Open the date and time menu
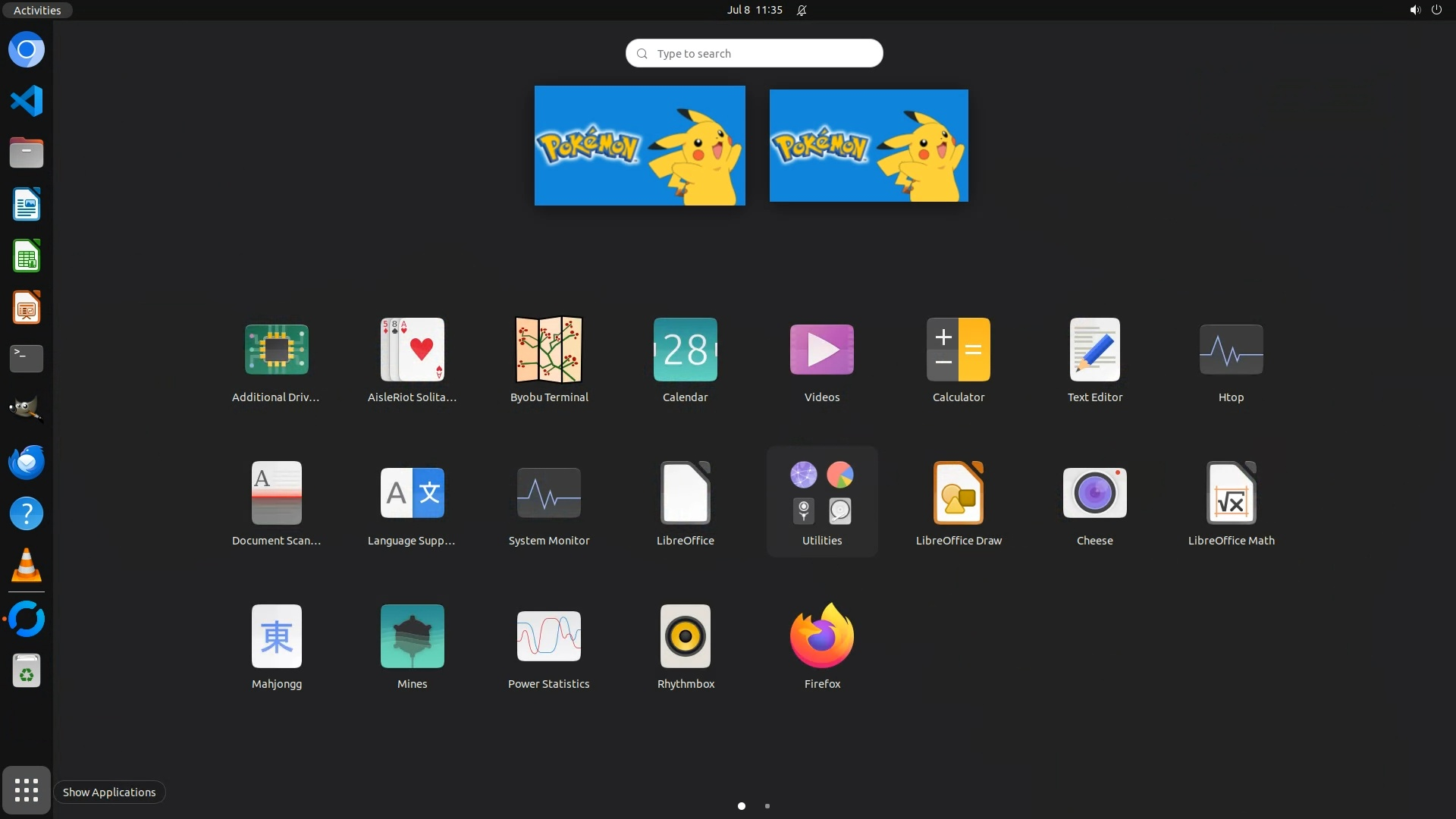 [x=754, y=10]
